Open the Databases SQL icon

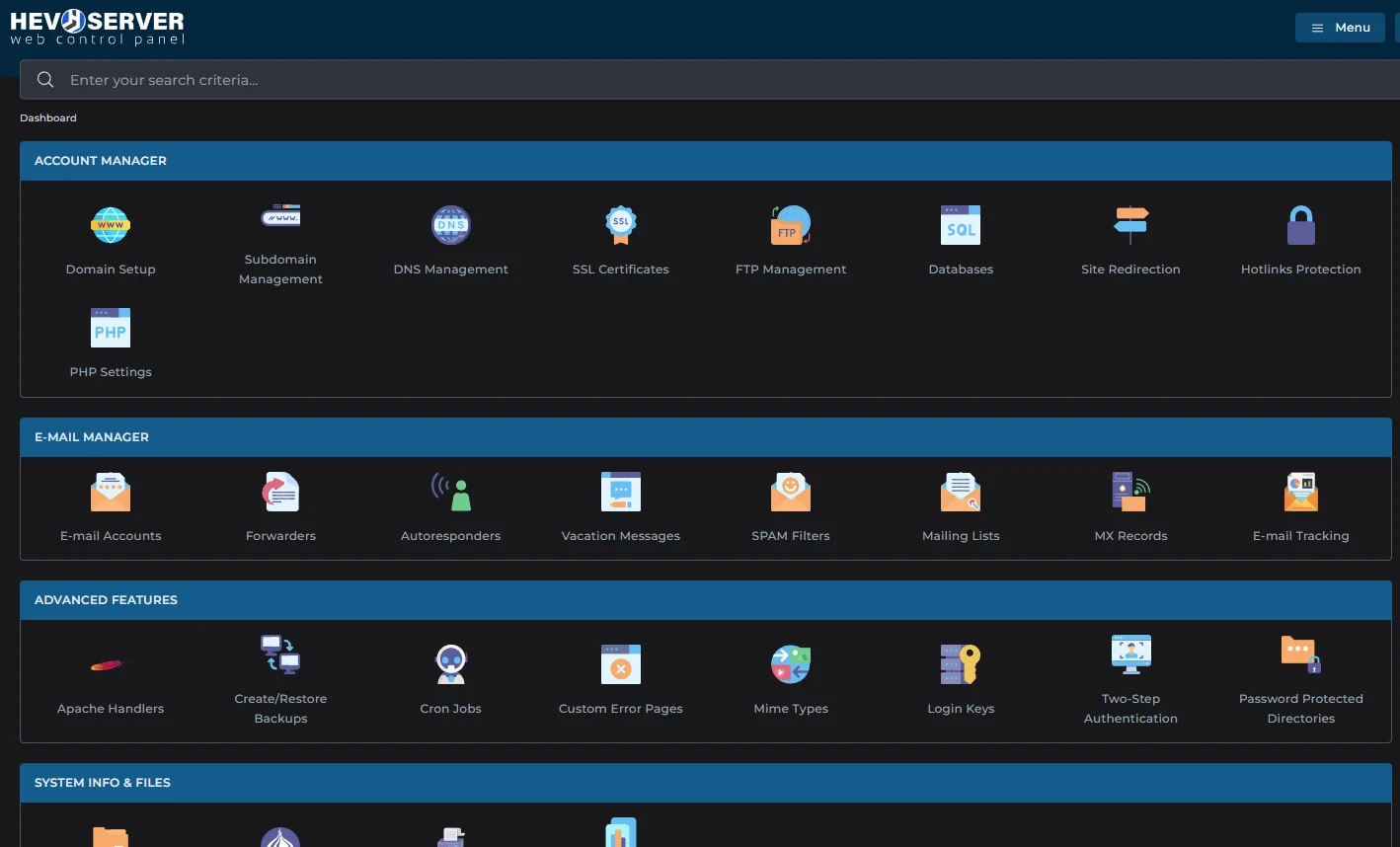(960, 226)
